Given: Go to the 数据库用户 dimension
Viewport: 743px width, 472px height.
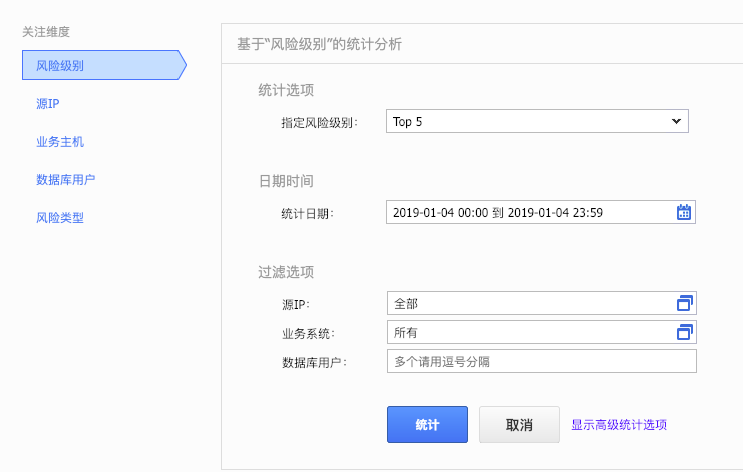Looking at the screenshot, I should [x=66, y=180].
